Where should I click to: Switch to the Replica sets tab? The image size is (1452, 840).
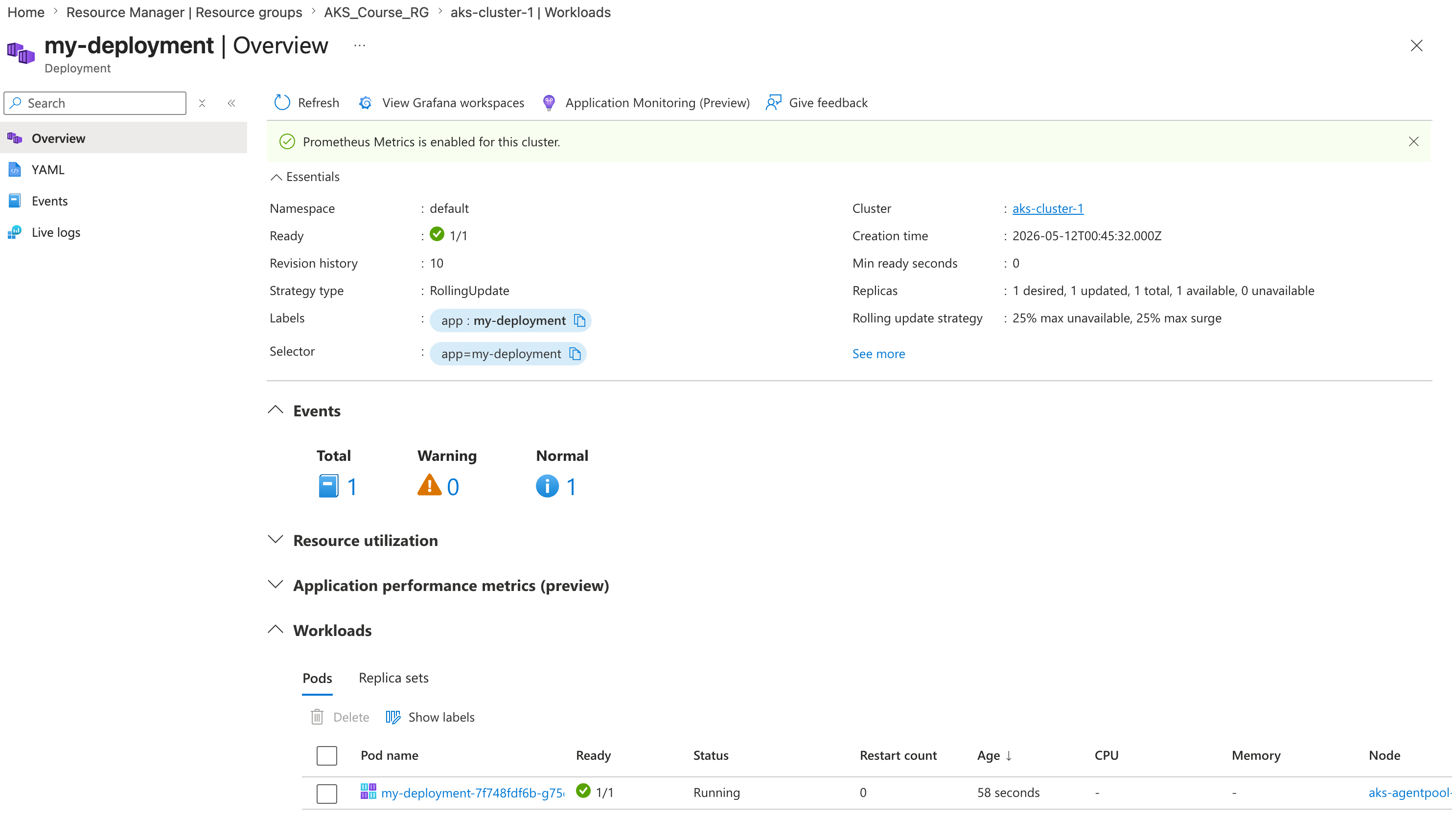point(393,678)
